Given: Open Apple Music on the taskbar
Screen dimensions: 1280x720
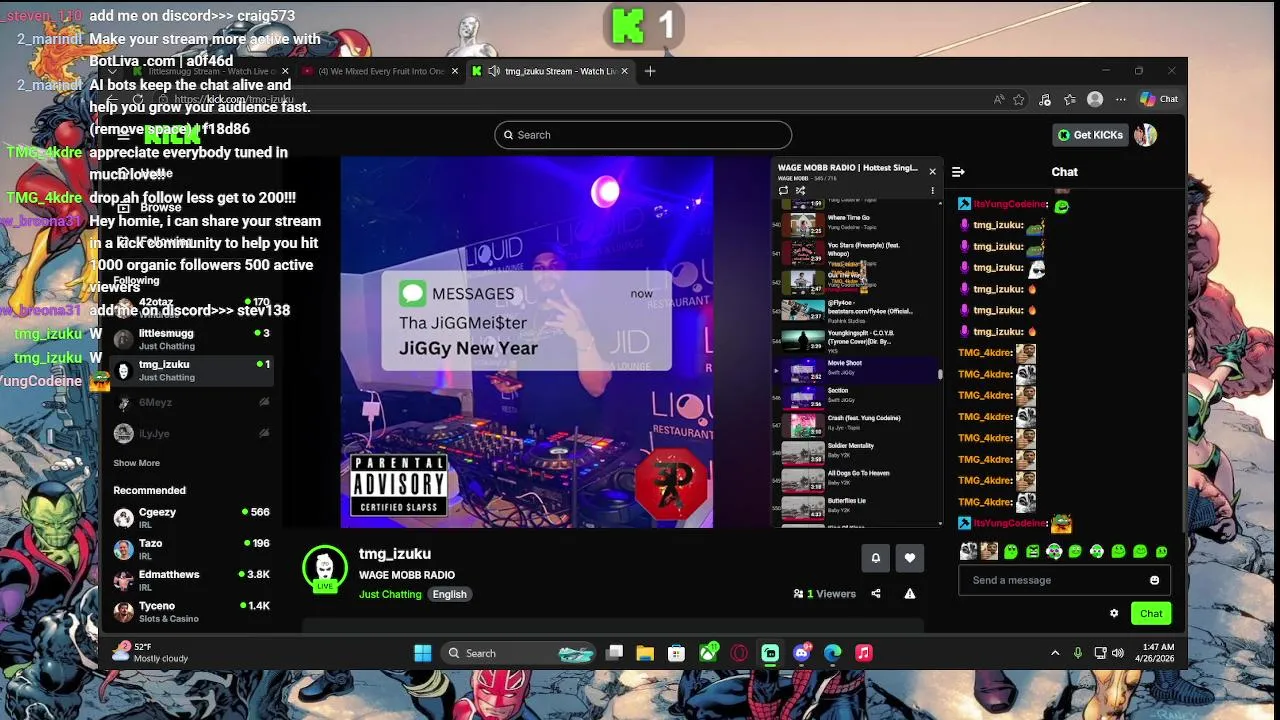Looking at the screenshot, I should click(x=864, y=653).
